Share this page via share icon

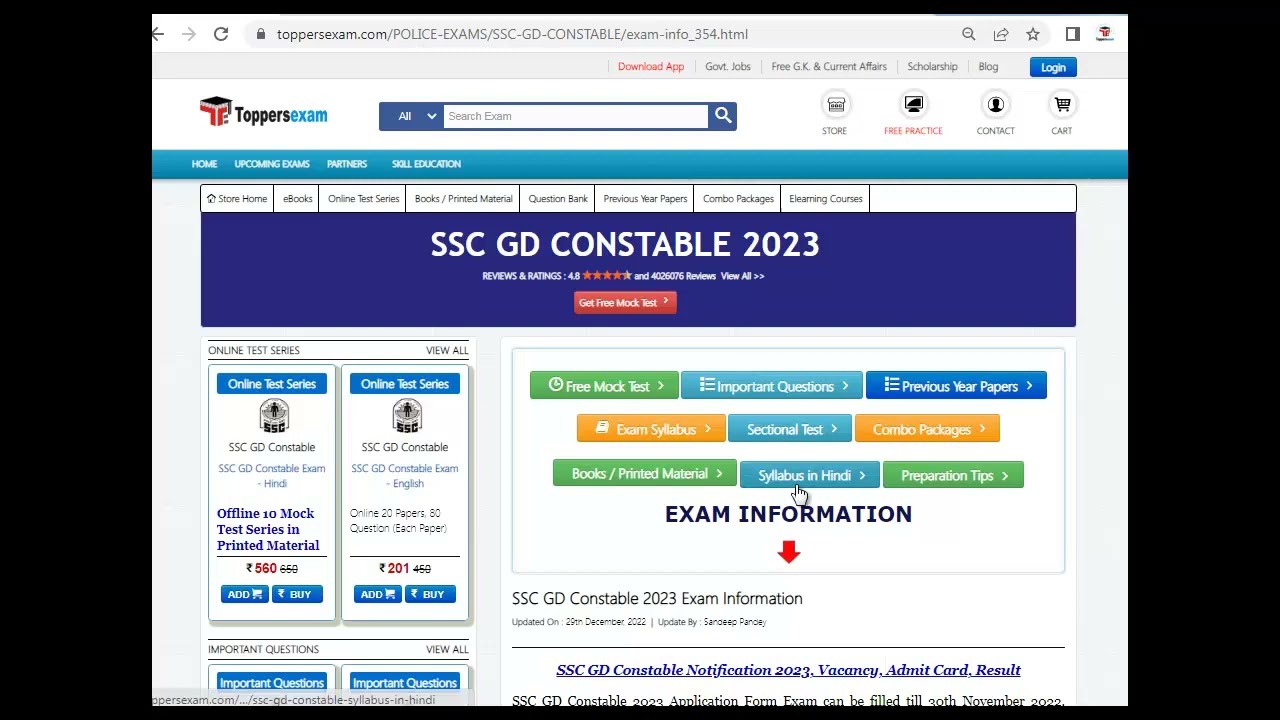(x=1001, y=34)
